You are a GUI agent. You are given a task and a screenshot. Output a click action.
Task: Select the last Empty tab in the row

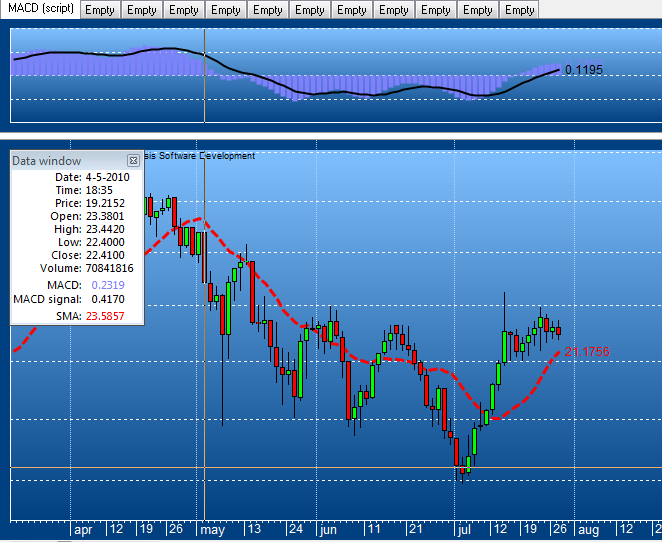tap(520, 10)
